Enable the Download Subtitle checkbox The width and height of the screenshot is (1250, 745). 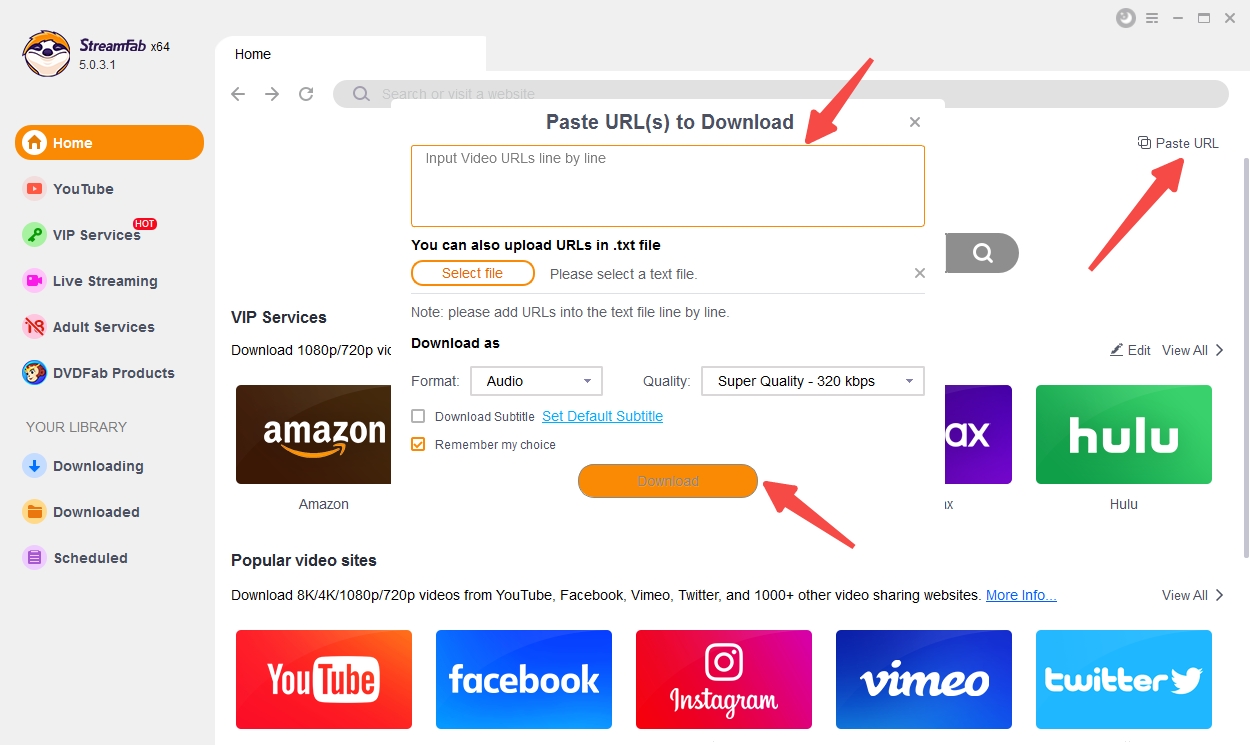[418, 416]
